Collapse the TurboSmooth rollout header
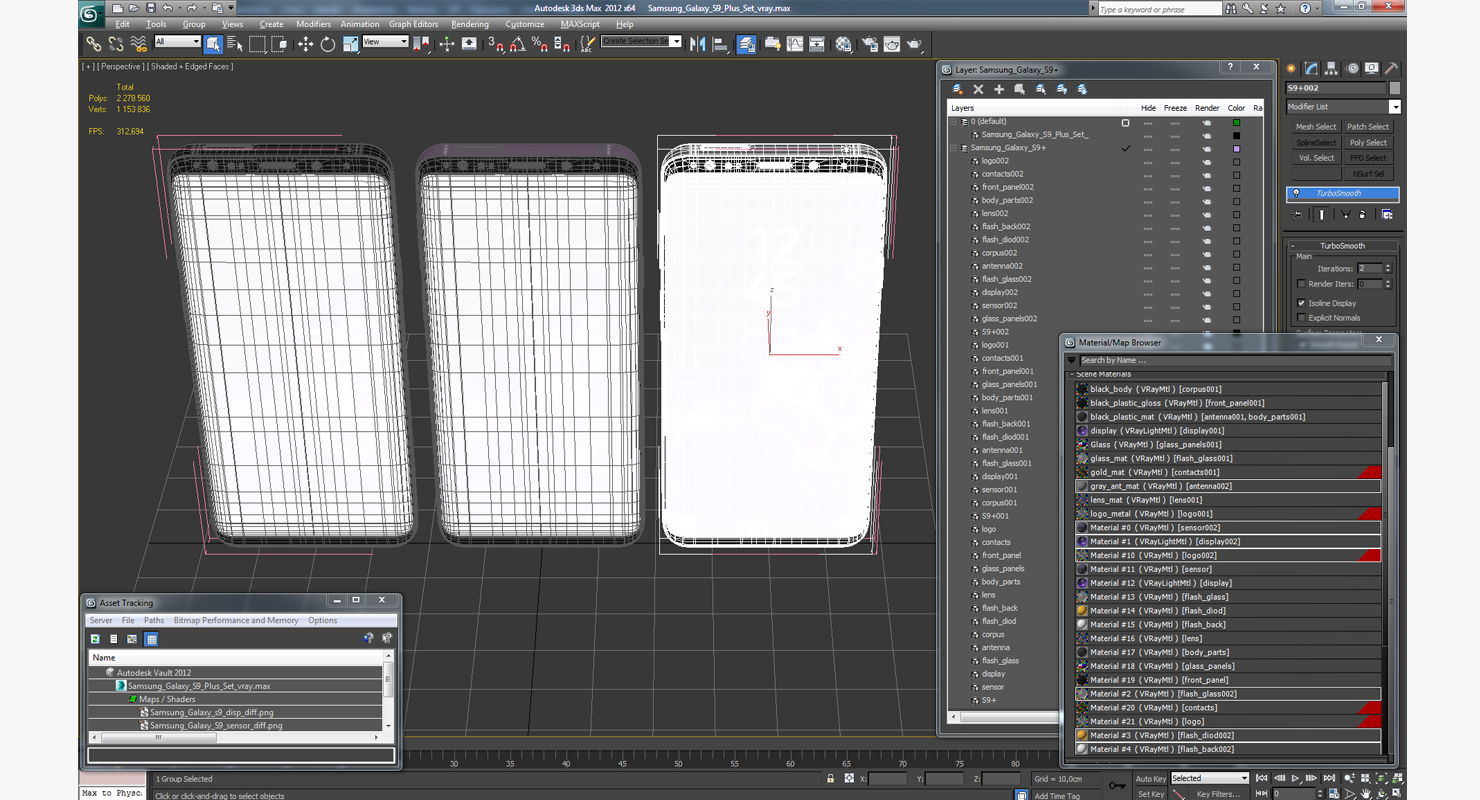Image resolution: width=1480 pixels, height=800 pixels. [1343, 246]
